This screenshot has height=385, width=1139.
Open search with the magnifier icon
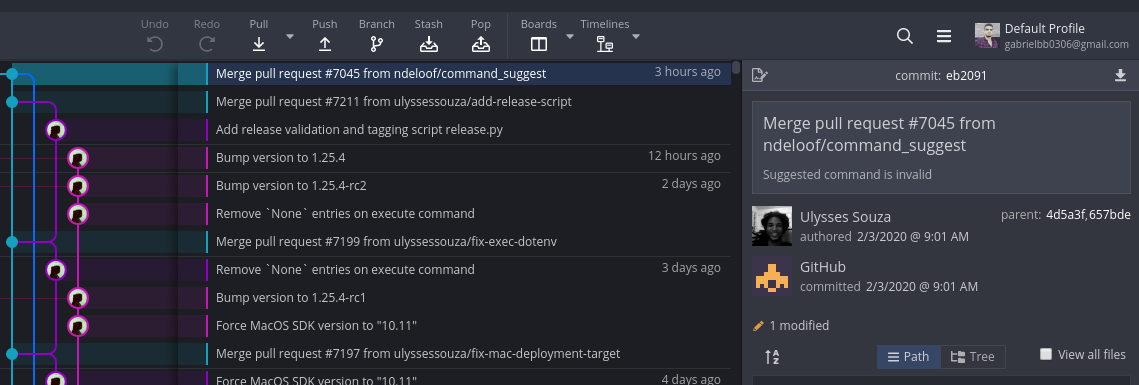point(904,36)
